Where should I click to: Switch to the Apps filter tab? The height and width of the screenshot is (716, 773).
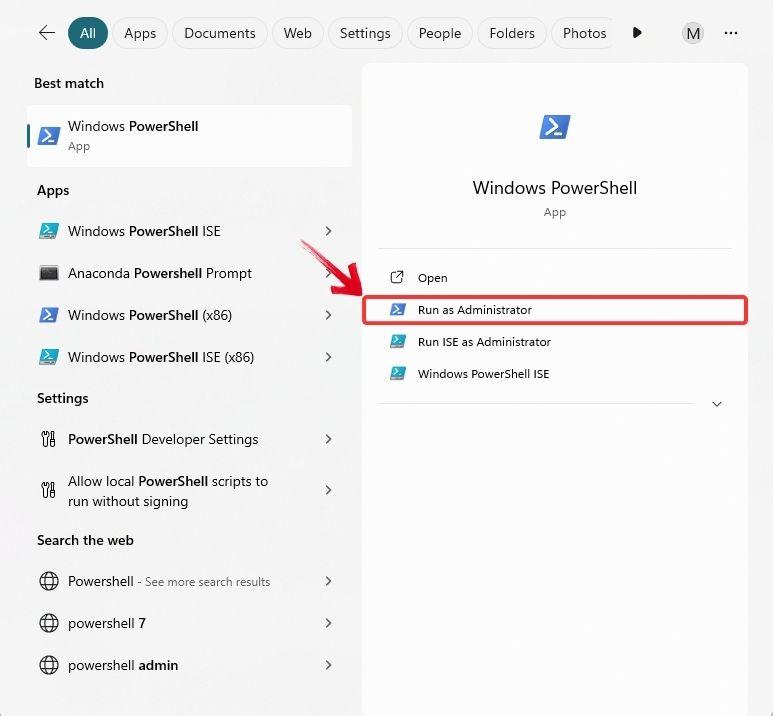(140, 33)
